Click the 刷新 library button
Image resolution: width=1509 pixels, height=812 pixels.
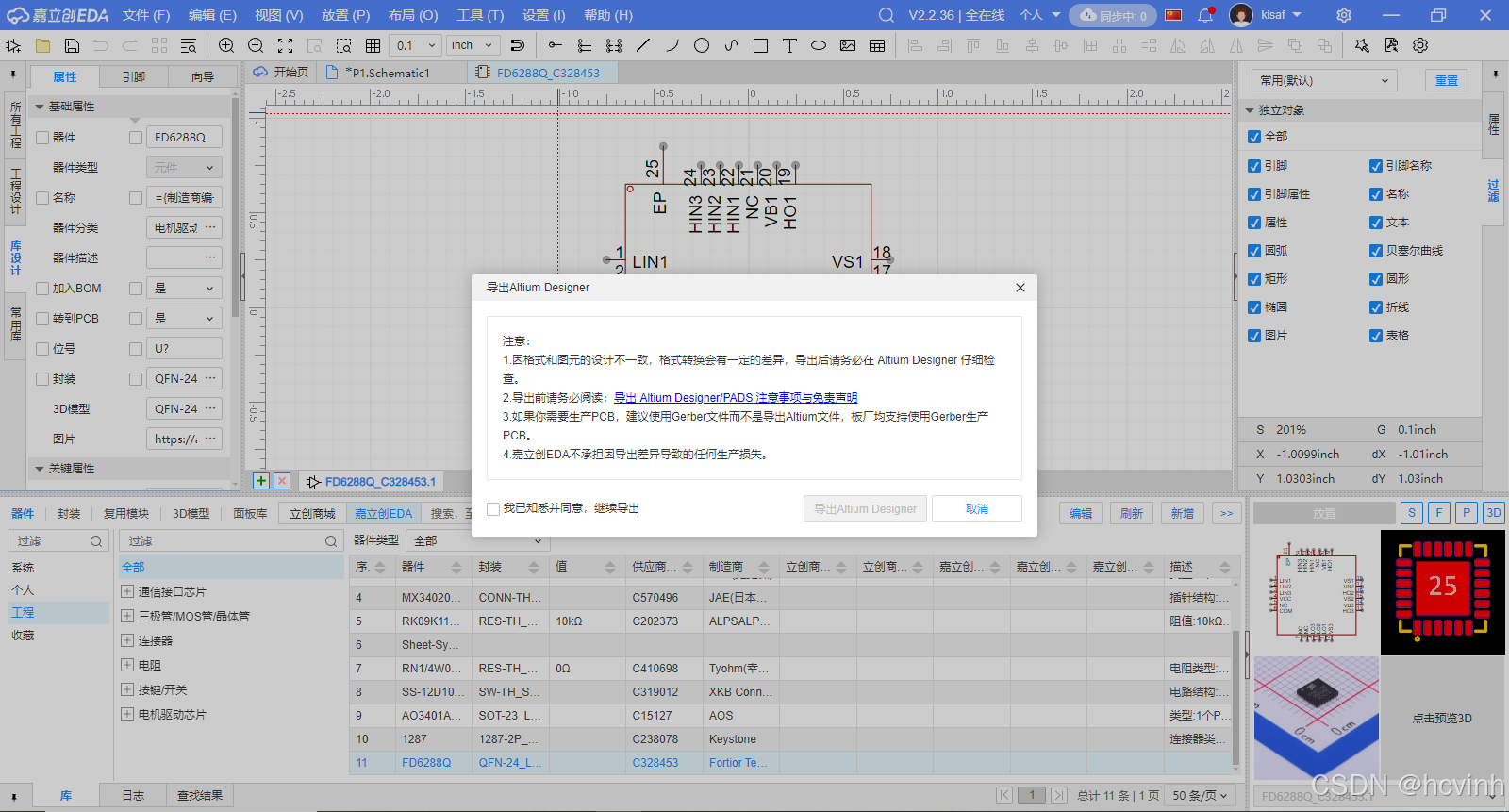pyautogui.click(x=1132, y=514)
